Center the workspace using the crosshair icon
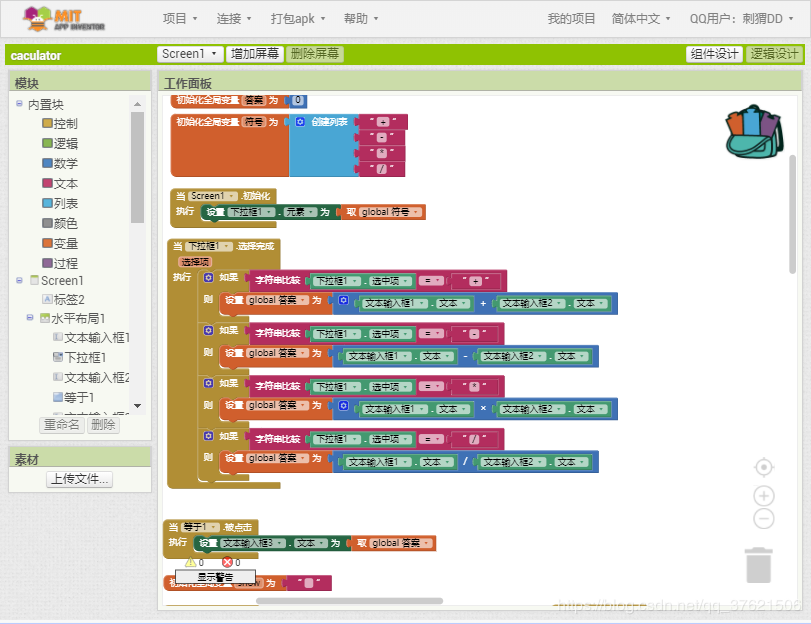811x624 pixels. point(764,467)
